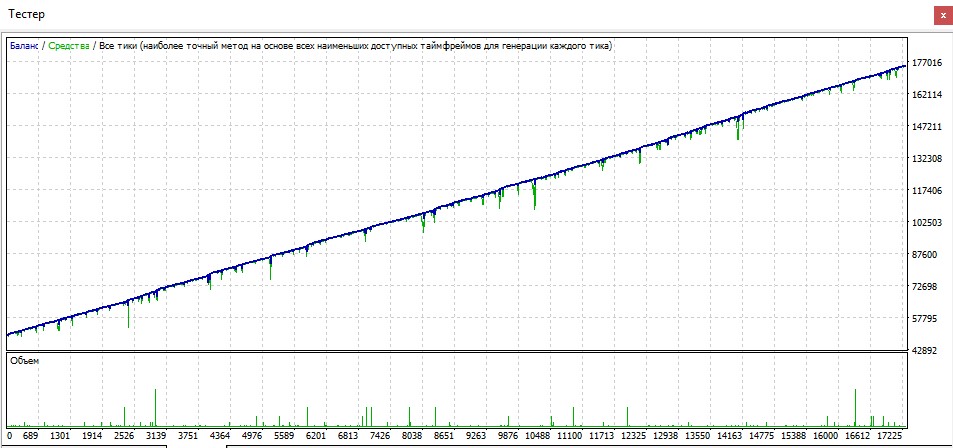Screen dimensions: 953x448
Task: Click the 102503 value on the balance axis
Action: (925, 222)
